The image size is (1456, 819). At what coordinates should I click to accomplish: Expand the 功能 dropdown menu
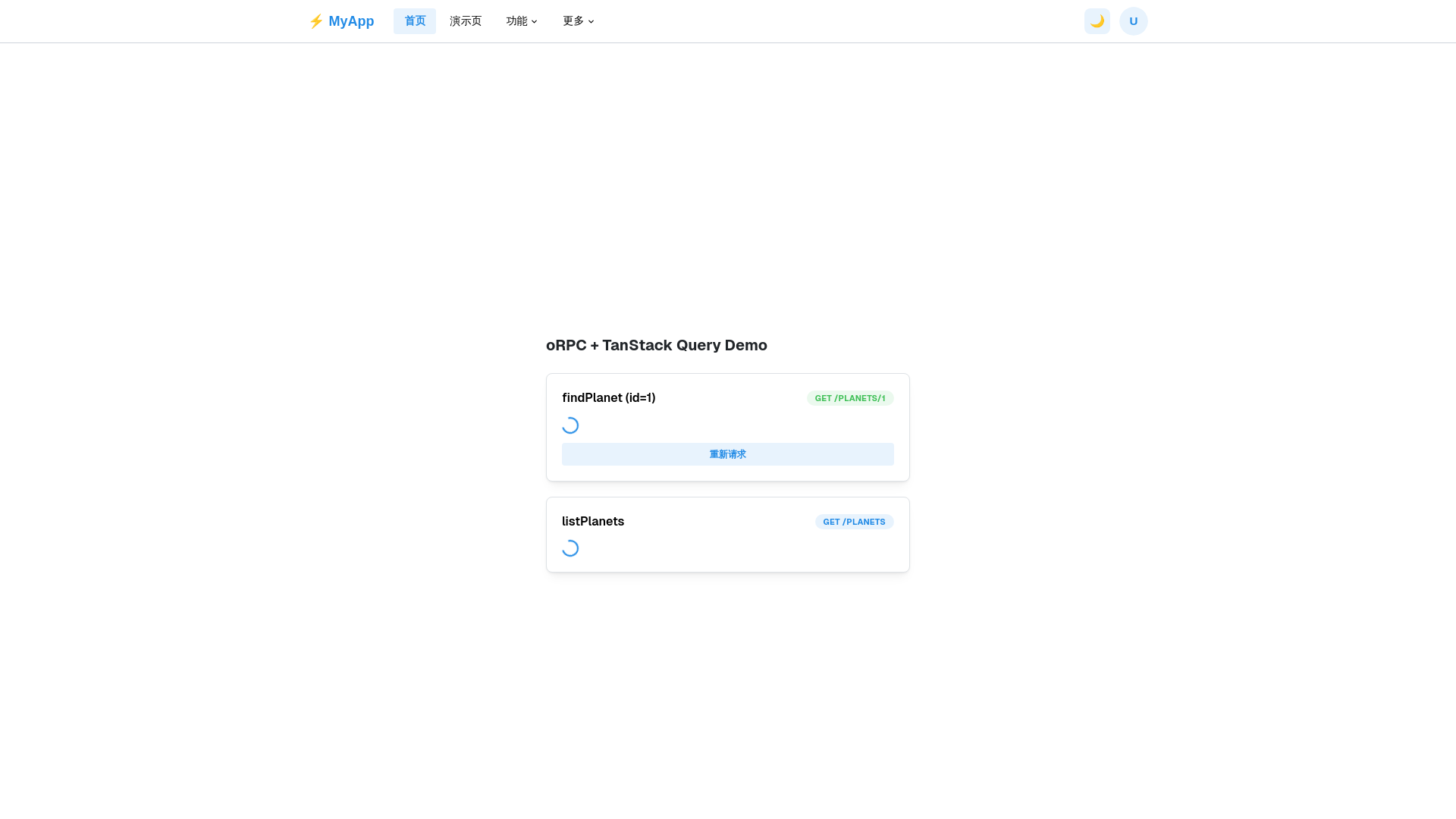point(522,21)
